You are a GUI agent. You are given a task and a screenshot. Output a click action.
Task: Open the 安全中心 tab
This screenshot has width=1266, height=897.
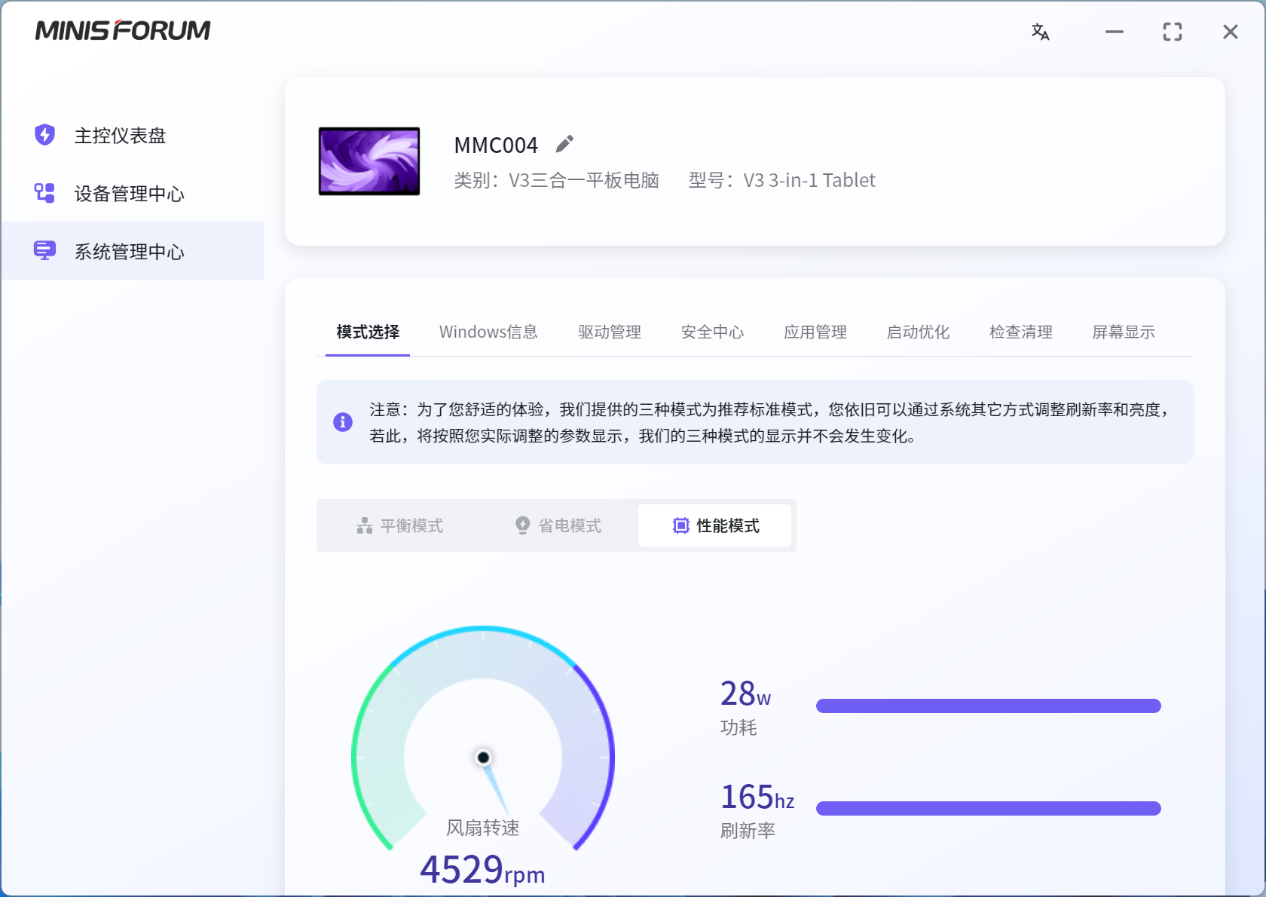712,331
